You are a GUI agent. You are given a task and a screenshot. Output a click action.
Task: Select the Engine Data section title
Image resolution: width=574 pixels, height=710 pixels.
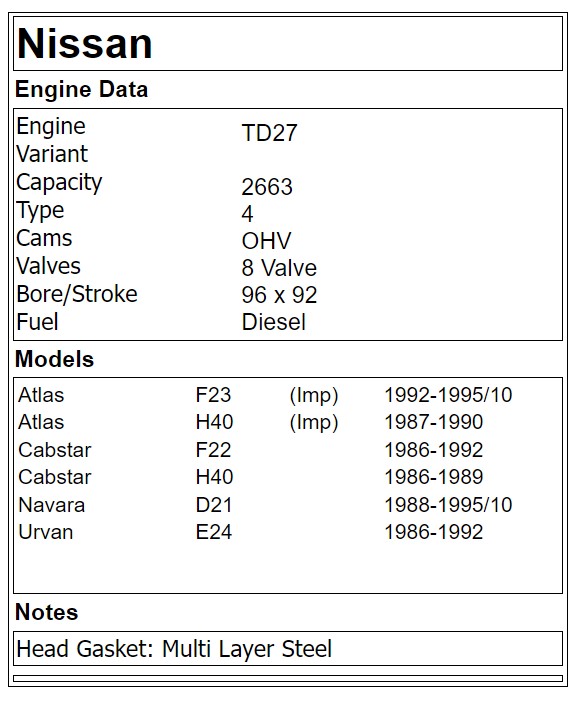click(81, 89)
